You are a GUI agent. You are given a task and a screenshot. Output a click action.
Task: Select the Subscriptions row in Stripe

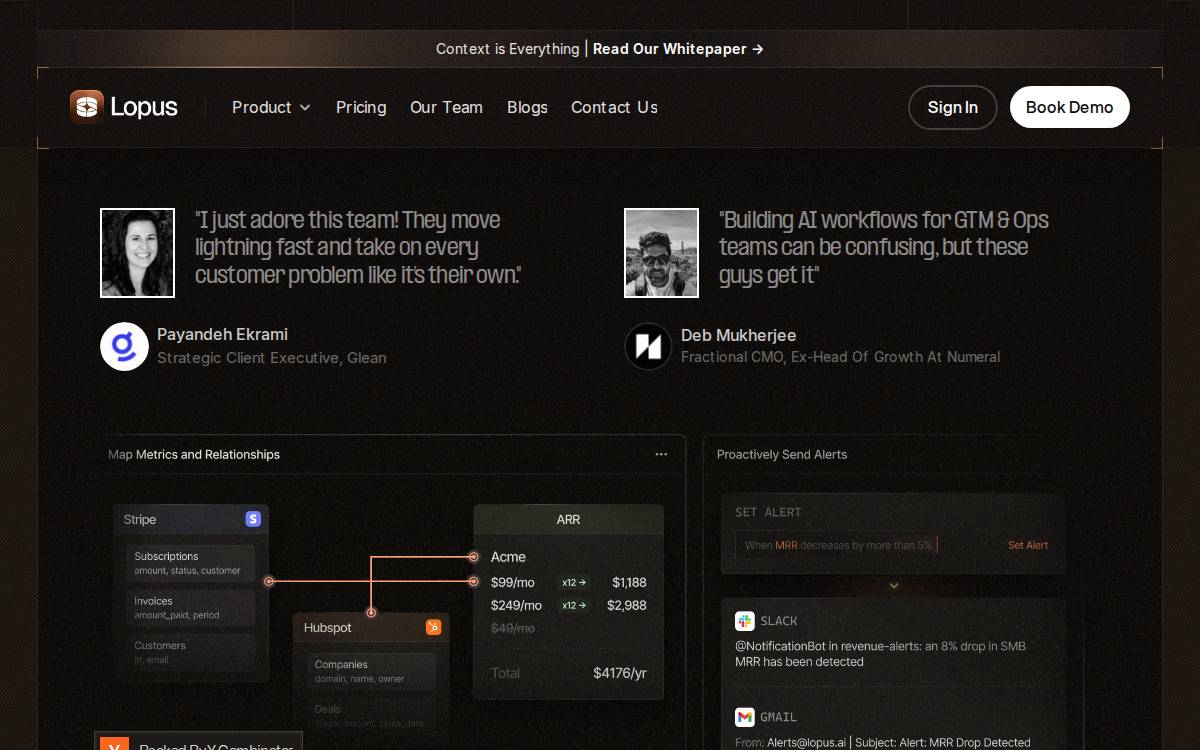190,563
